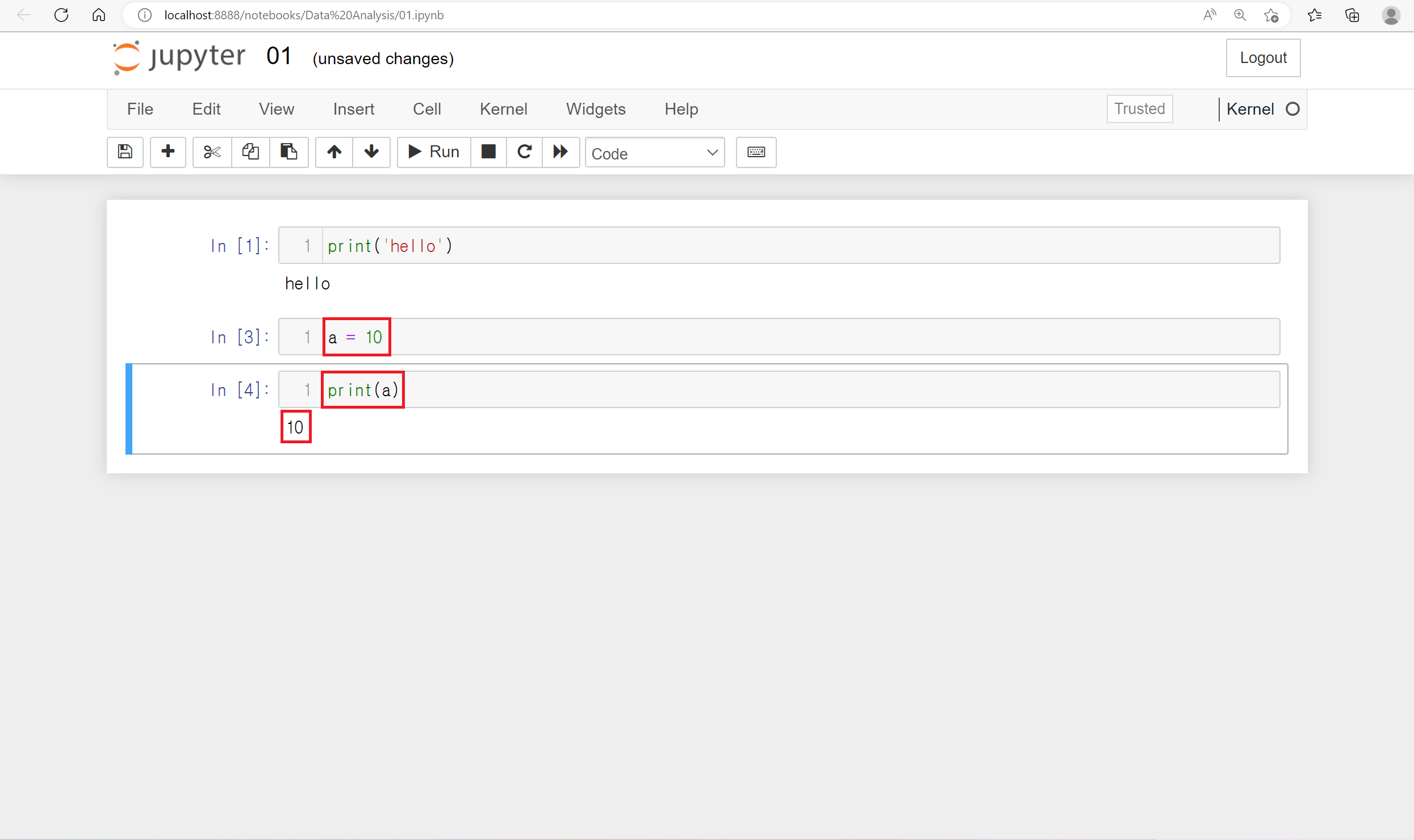Cut selected cells with the scissors icon
Image resolution: width=1414 pixels, height=840 pixels.
coord(212,152)
